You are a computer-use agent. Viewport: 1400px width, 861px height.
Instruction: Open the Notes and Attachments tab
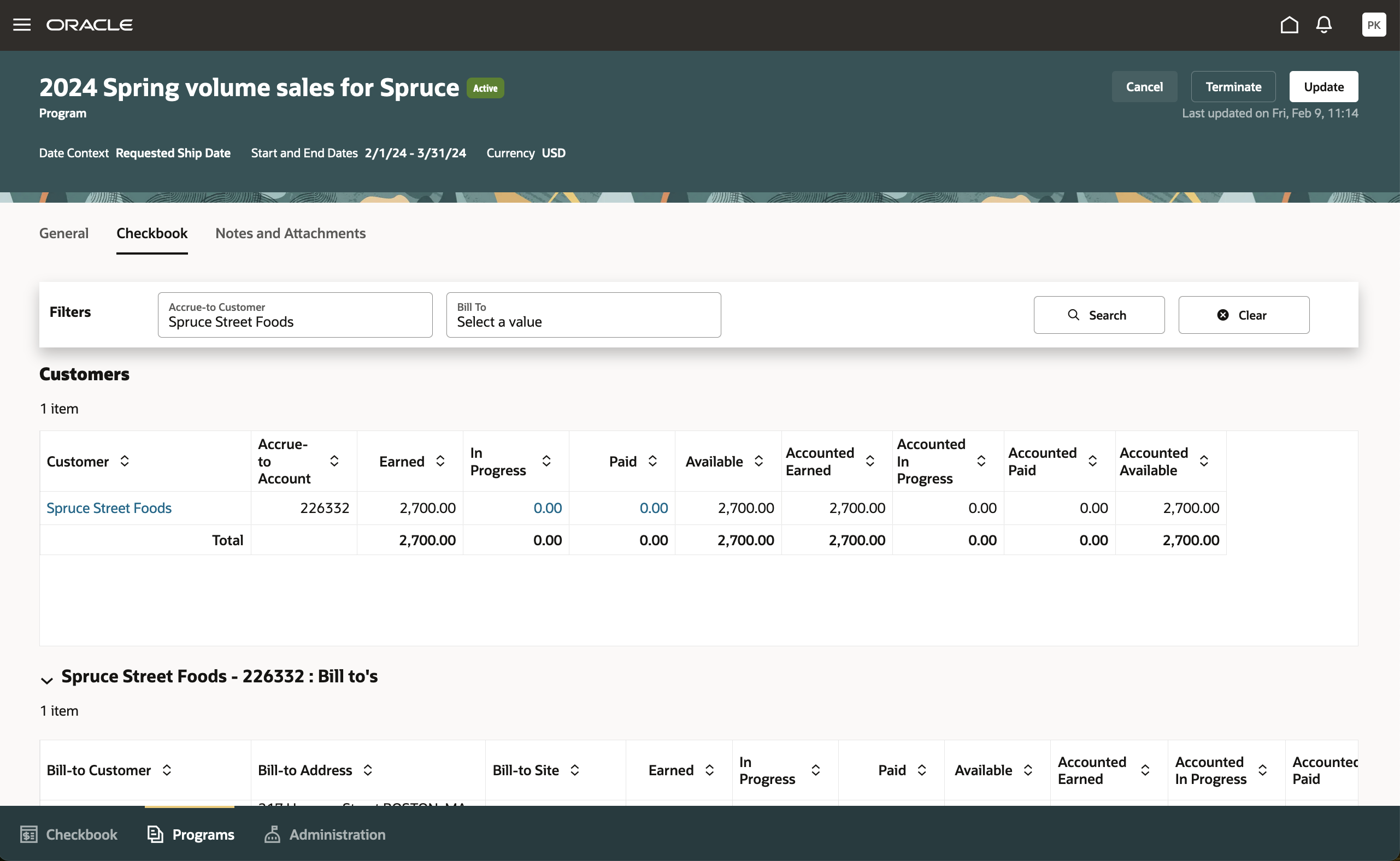290,233
